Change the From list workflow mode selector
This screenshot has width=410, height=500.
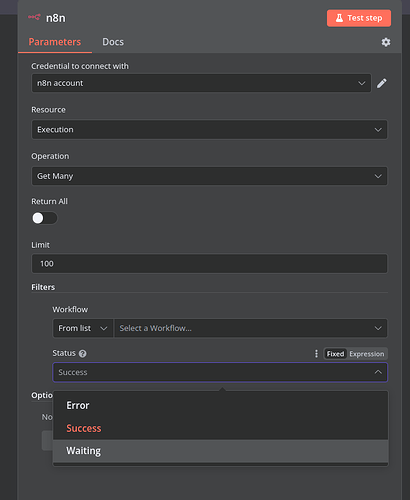pyautogui.click(x=83, y=328)
